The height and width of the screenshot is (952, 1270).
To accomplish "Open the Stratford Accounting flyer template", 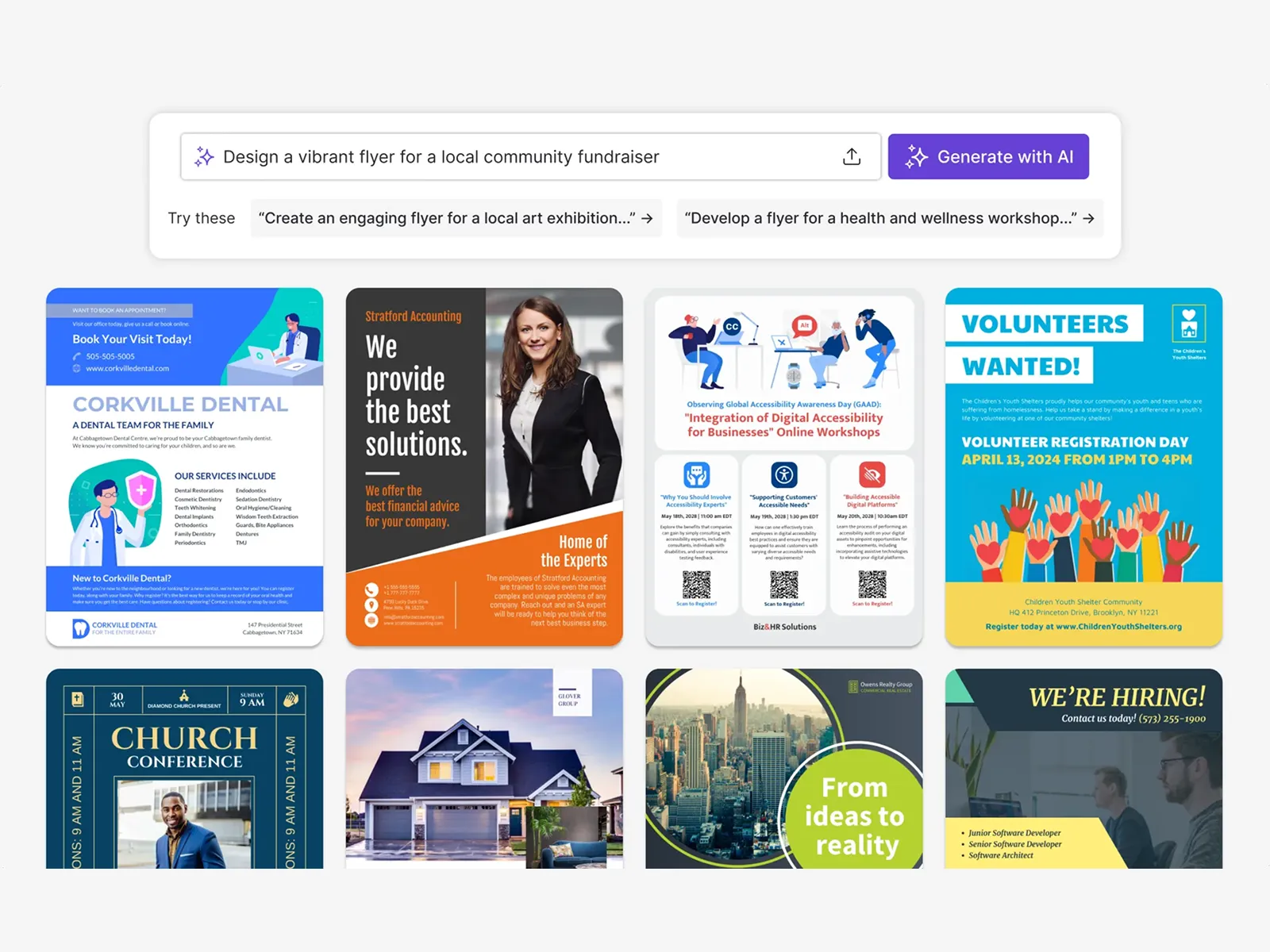I will [484, 466].
